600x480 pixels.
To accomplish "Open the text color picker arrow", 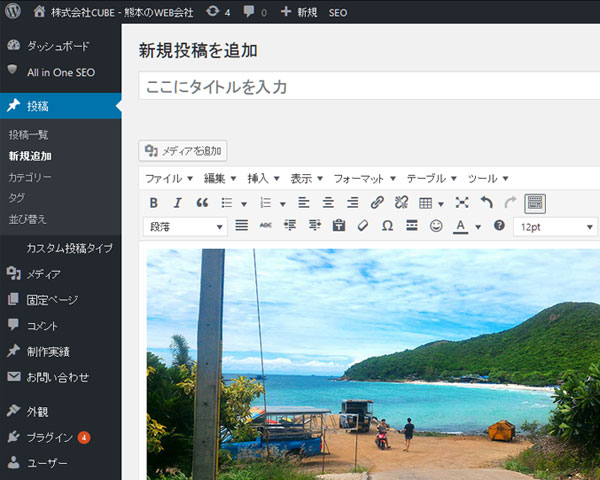I will point(478,227).
